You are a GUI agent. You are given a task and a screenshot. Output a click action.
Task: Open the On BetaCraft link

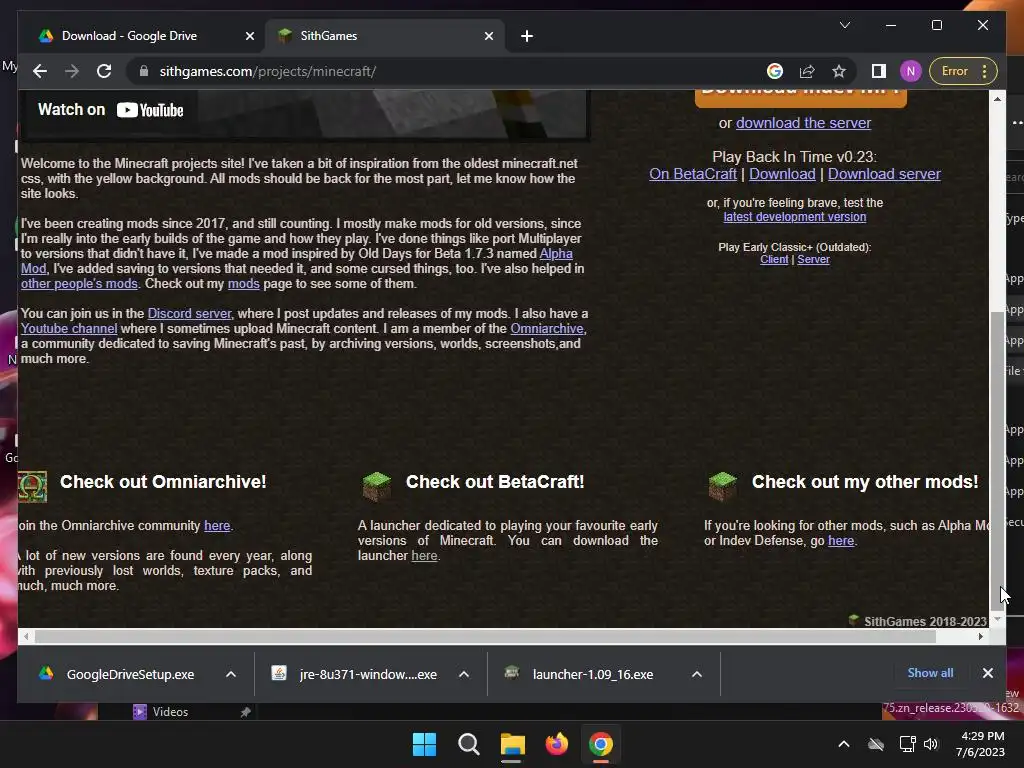(x=693, y=174)
